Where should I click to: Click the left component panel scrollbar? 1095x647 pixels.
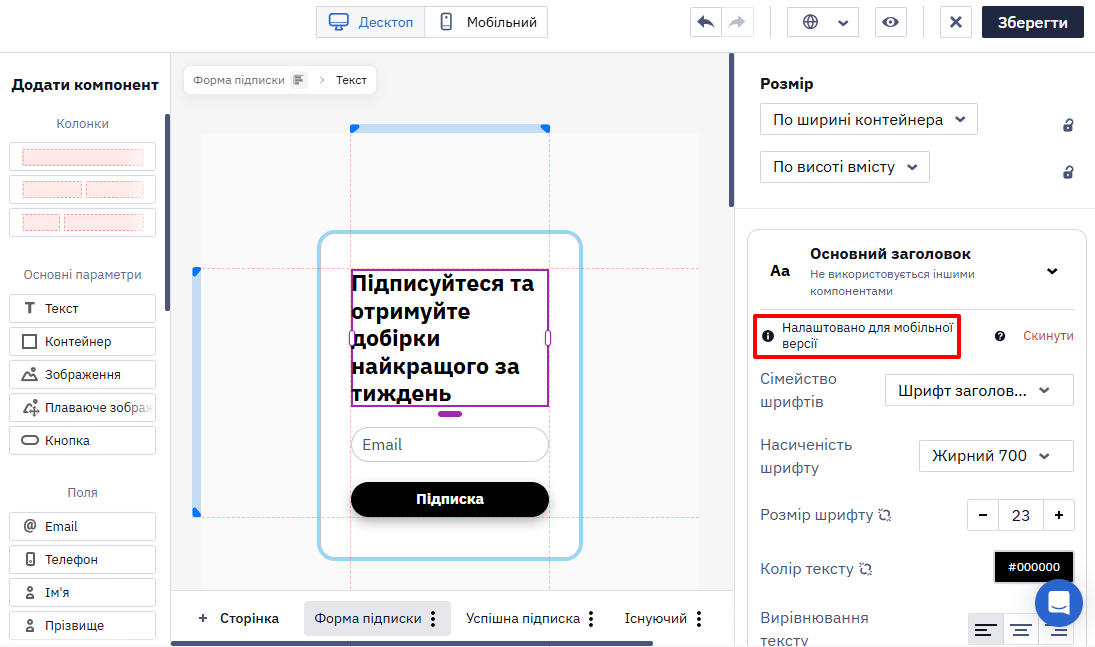[x=167, y=212]
